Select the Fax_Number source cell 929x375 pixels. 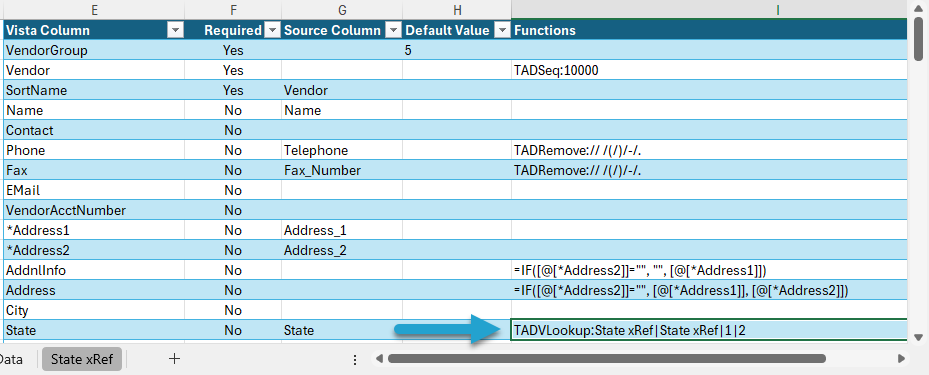coord(342,171)
